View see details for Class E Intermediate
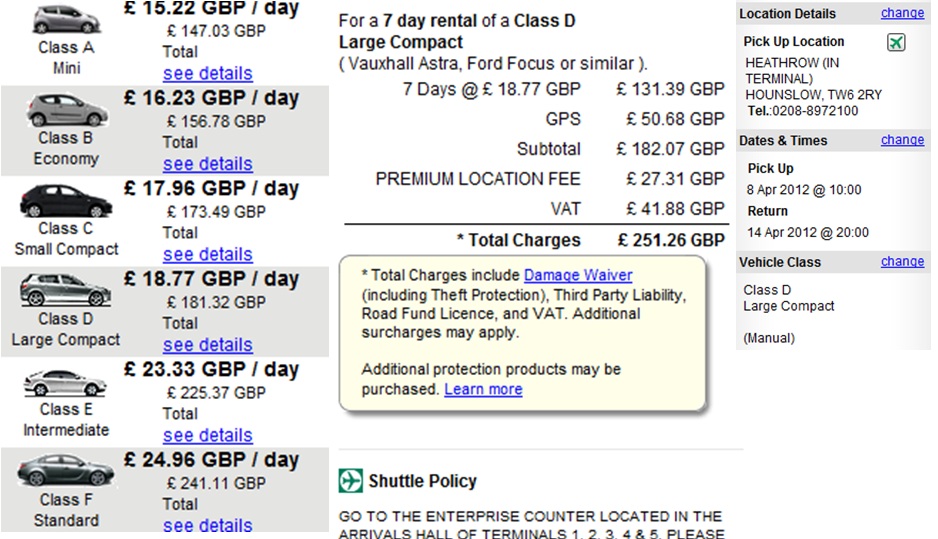The height and width of the screenshot is (539, 938). pyautogui.click(x=208, y=435)
